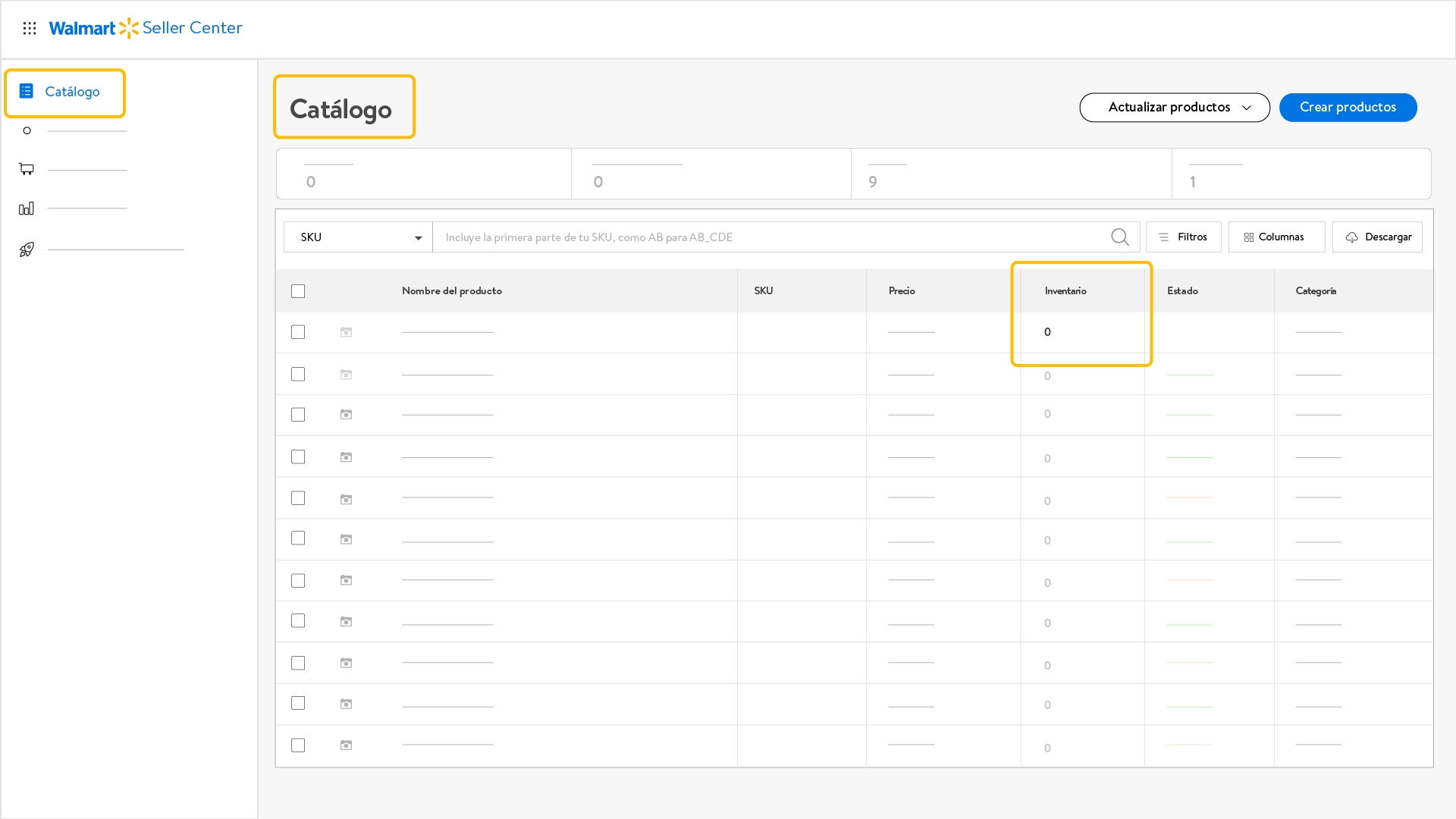
Task: Open the apps grid menu icon
Action: [30, 28]
